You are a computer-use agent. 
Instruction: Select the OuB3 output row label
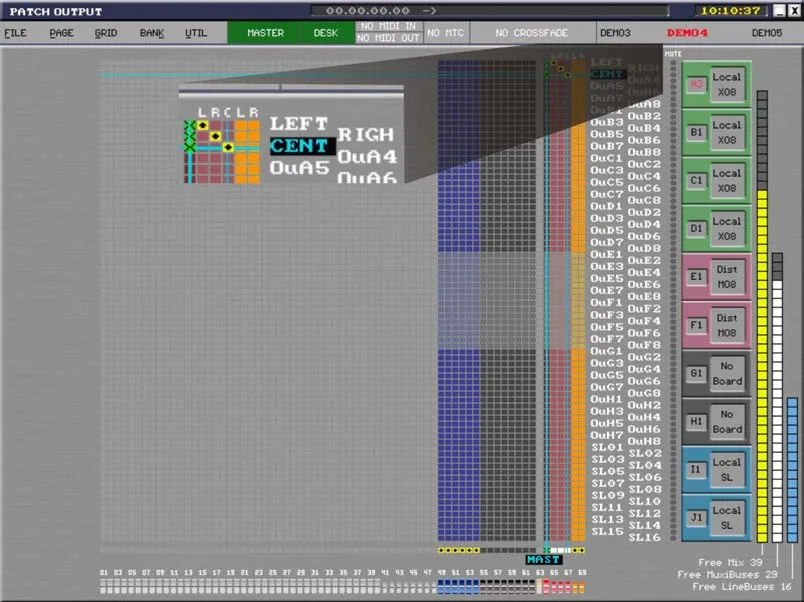coord(607,122)
